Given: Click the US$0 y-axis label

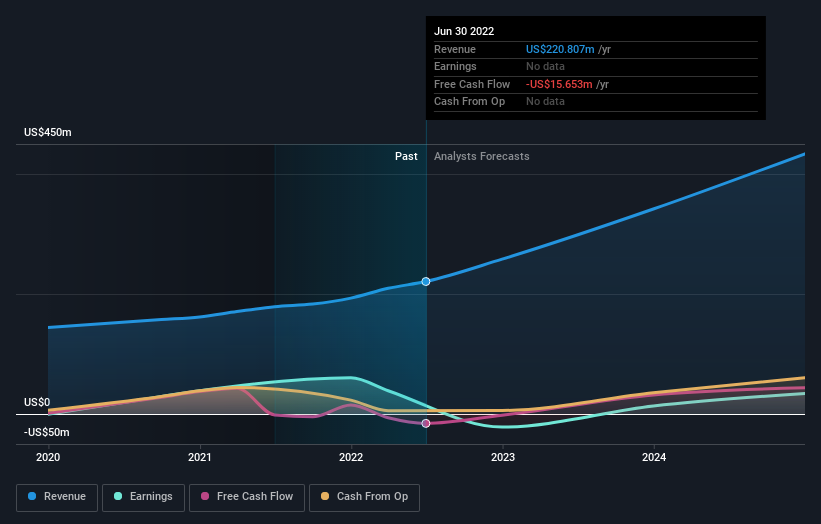Looking at the screenshot, I should (37, 403).
